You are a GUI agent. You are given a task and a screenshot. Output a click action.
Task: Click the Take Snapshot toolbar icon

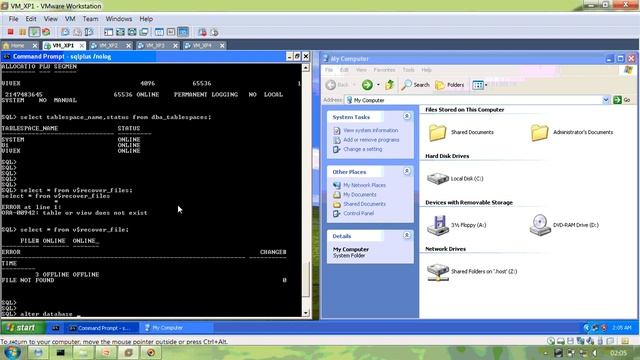pyautogui.click(x=65, y=32)
